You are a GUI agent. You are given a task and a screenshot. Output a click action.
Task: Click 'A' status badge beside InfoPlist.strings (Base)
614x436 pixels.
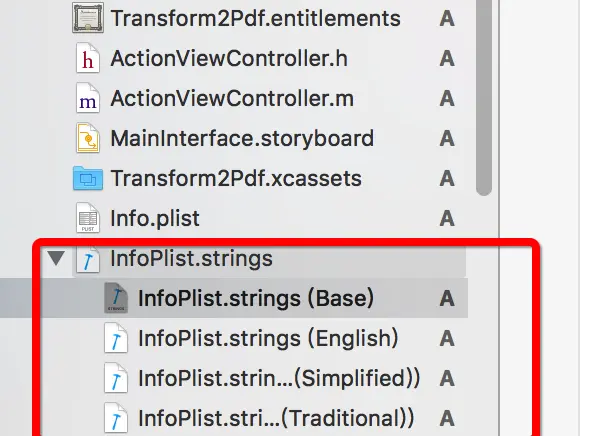click(447, 298)
